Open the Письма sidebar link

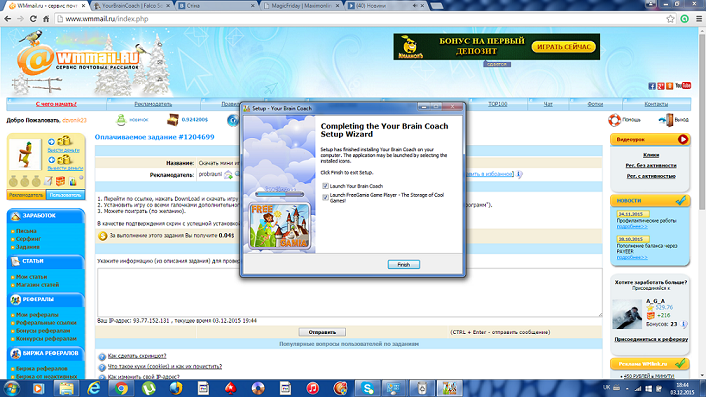(26, 231)
